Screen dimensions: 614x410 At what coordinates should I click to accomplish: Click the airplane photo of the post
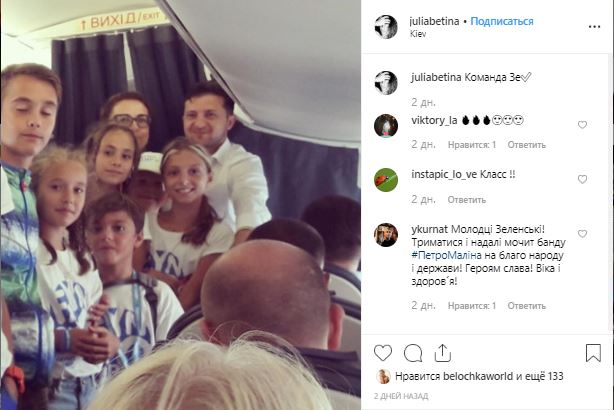(x=181, y=205)
